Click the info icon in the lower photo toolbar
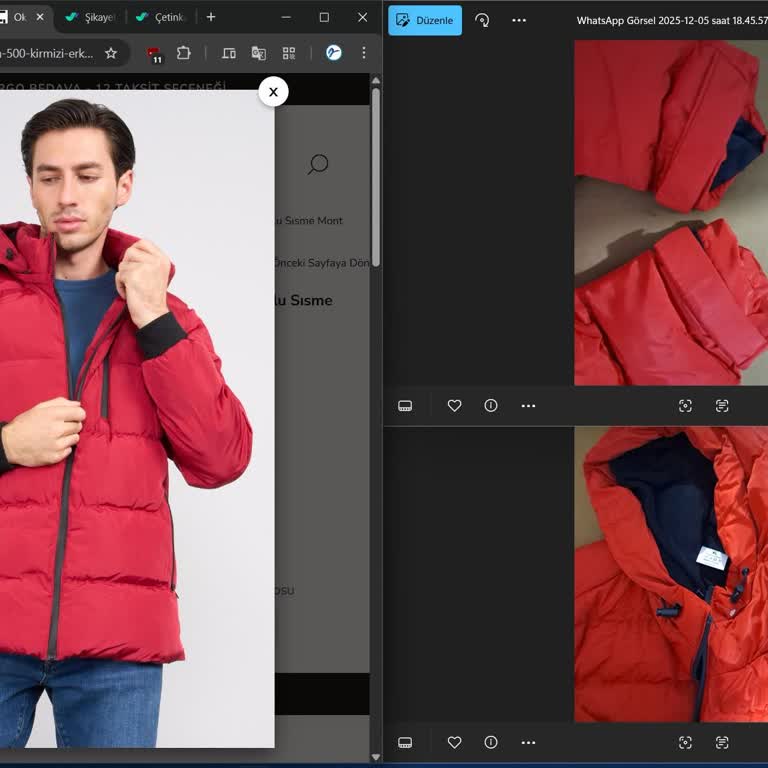The image size is (768, 768). (x=491, y=742)
